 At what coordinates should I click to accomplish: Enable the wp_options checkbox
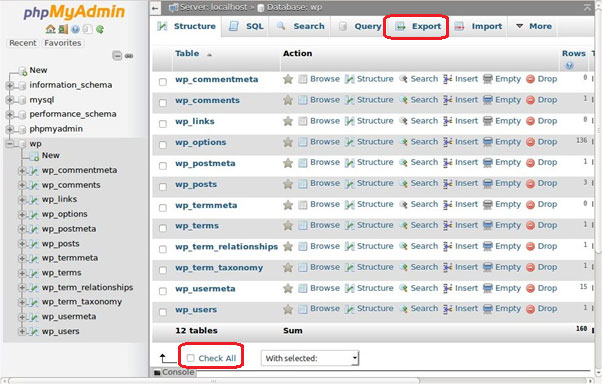click(x=163, y=145)
